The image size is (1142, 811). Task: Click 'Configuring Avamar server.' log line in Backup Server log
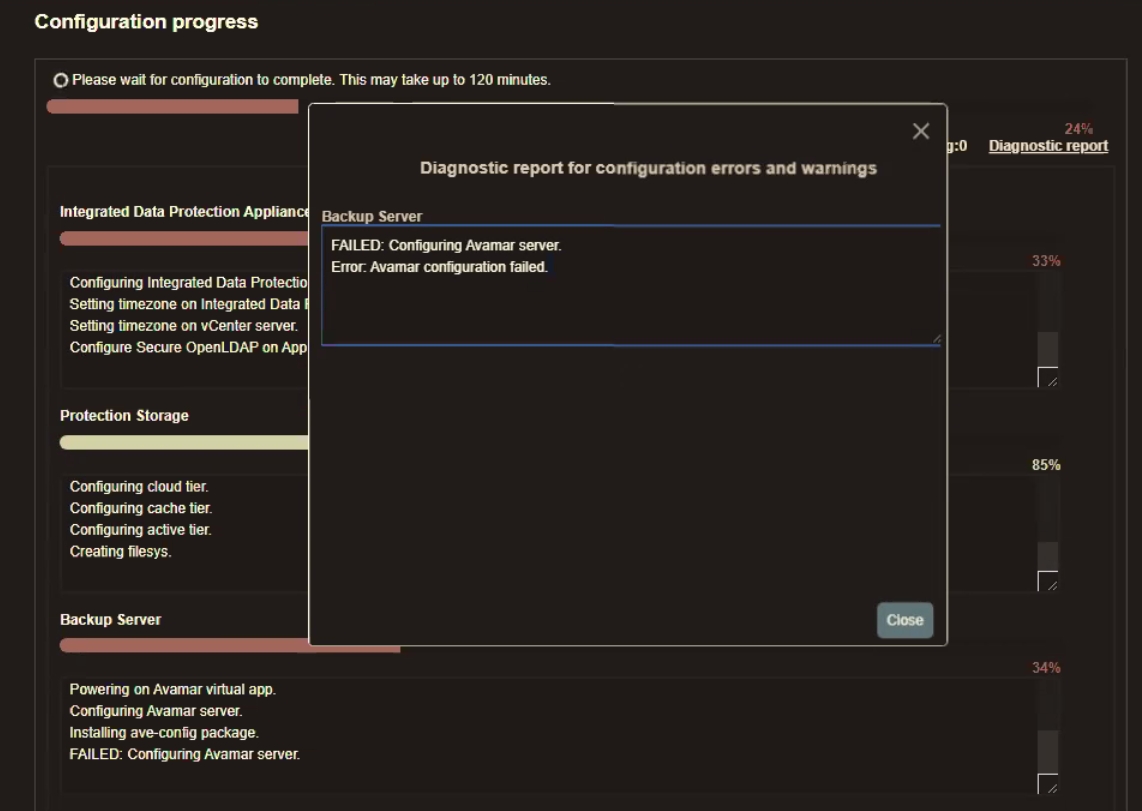[156, 711]
